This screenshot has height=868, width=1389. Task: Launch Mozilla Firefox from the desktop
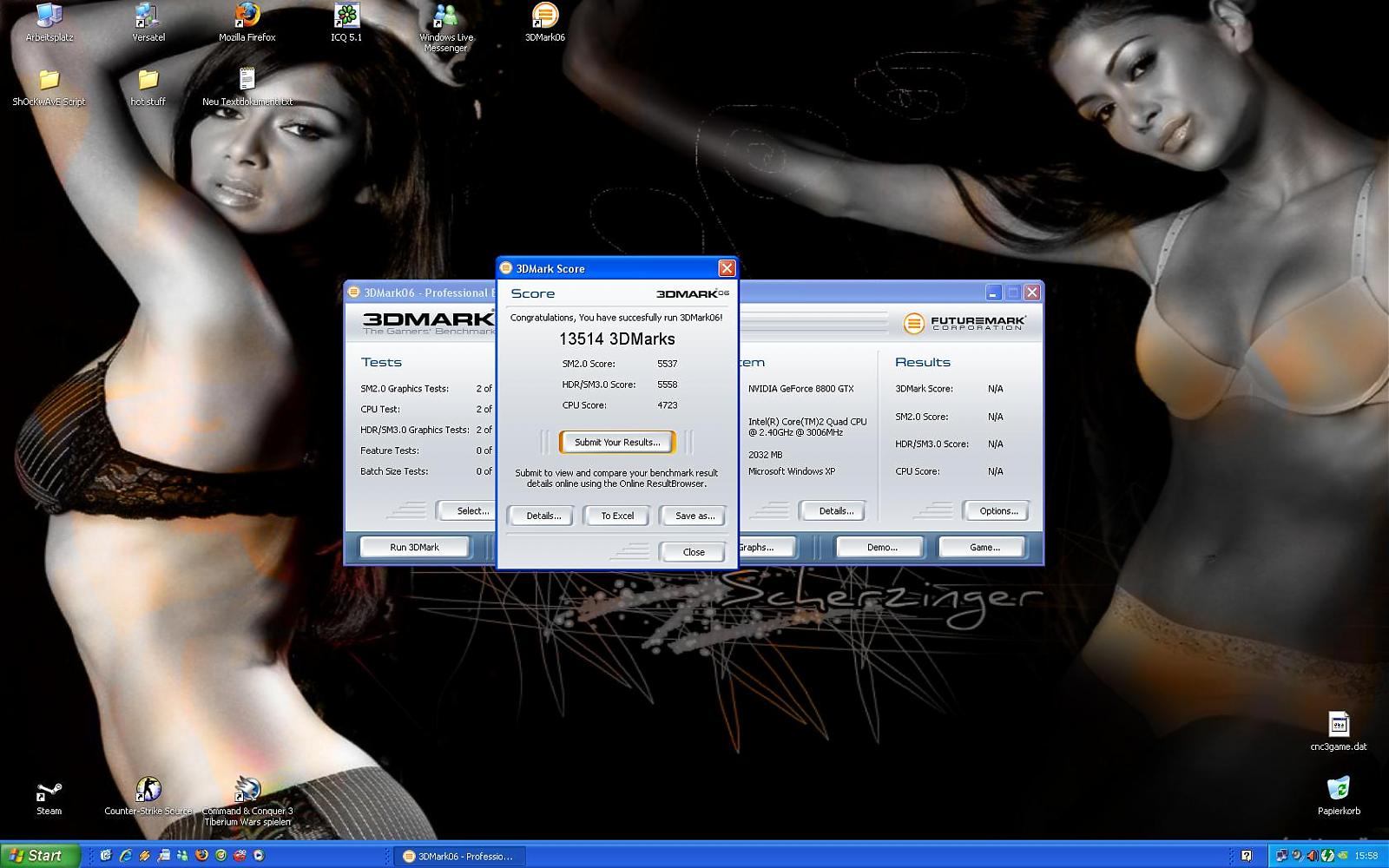(247, 23)
